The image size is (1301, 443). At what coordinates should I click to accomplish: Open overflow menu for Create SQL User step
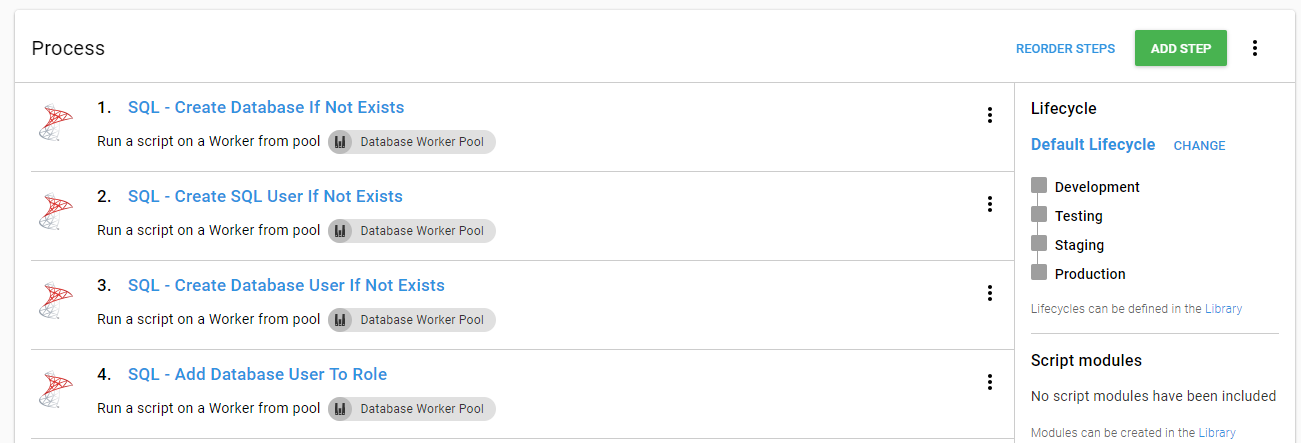pyautogui.click(x=990, y=204)
